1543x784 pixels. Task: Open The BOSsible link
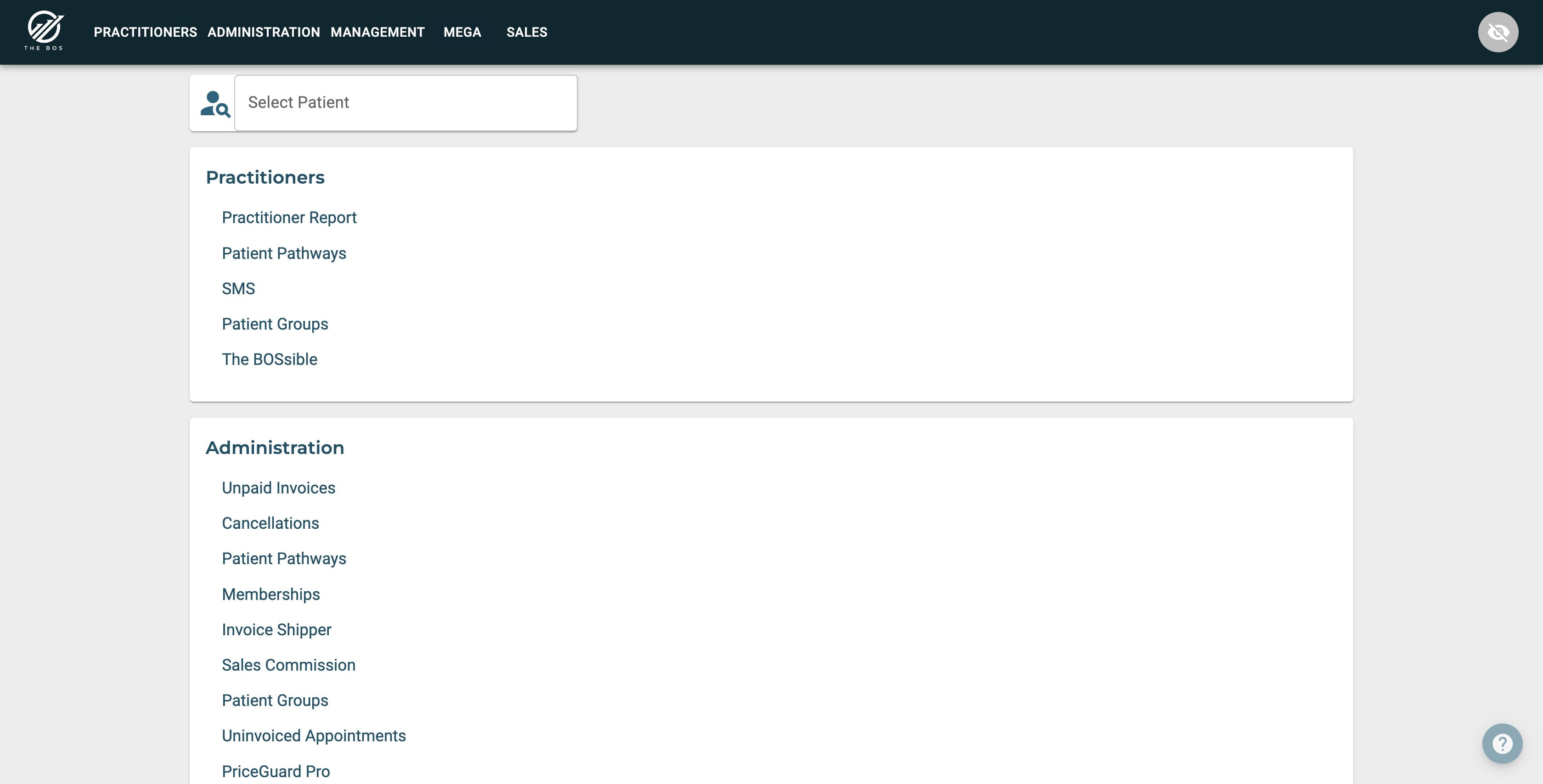[x=270, y=359]
